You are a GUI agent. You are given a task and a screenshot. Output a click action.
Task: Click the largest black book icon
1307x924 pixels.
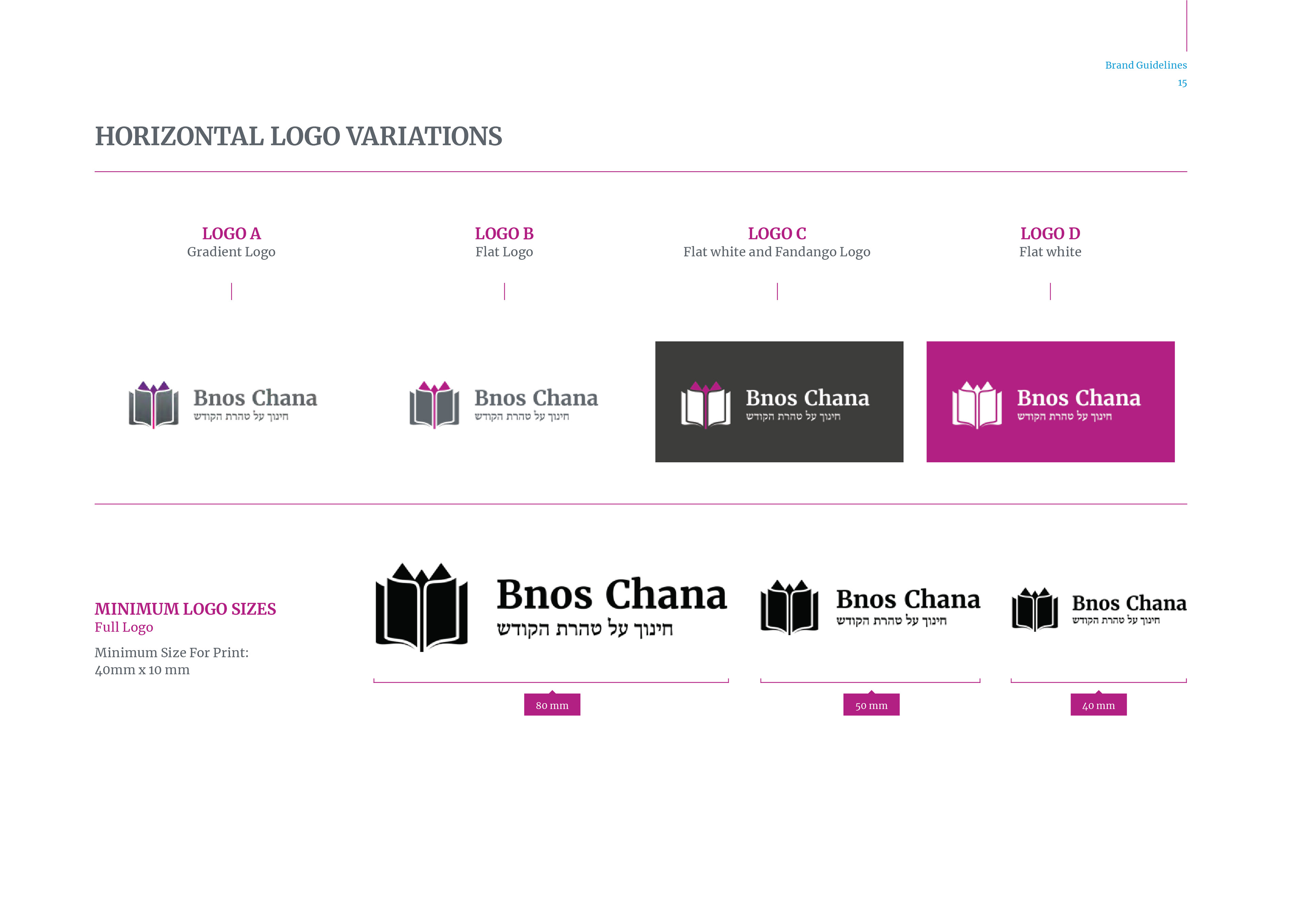coord(421,607)
